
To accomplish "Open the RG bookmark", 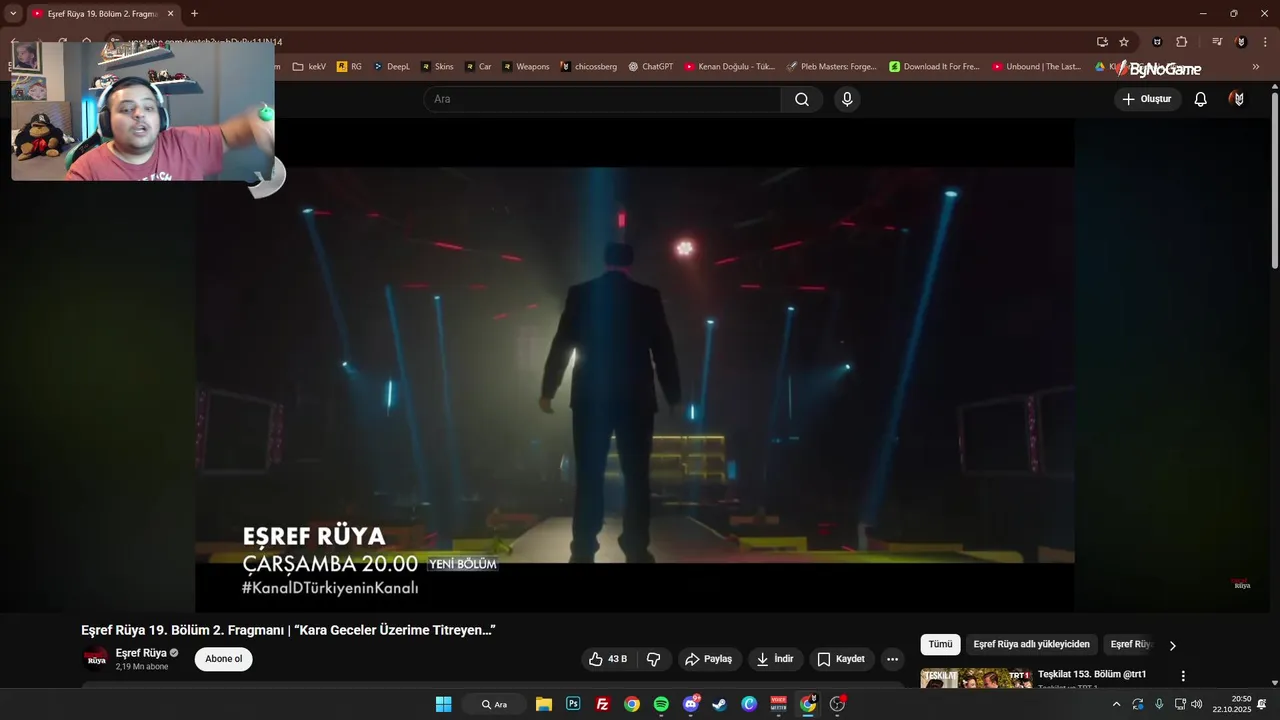I will click(350, 67).
